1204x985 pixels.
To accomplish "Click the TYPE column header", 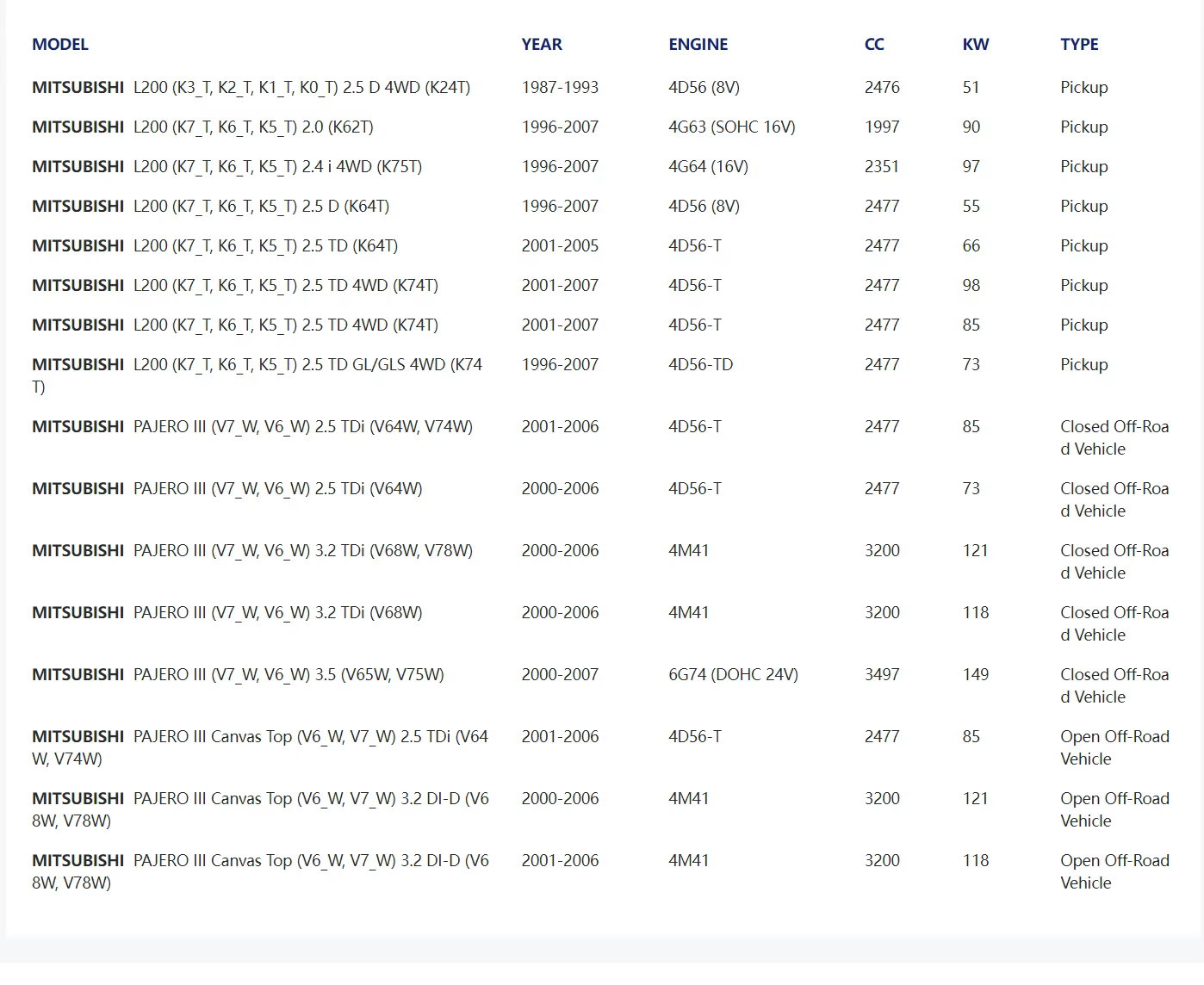I will 1079,44.
